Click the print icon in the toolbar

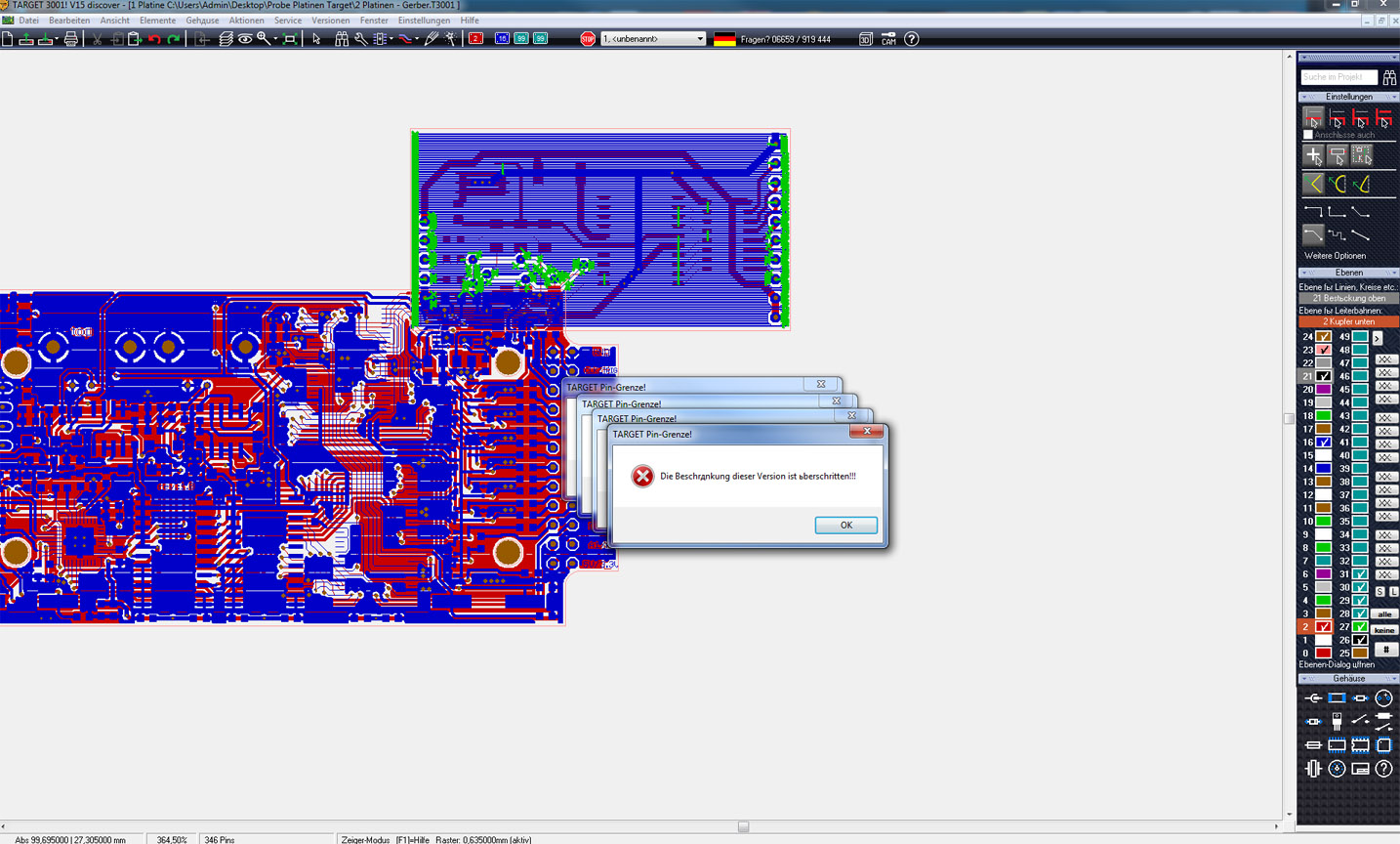click(70, 39)
